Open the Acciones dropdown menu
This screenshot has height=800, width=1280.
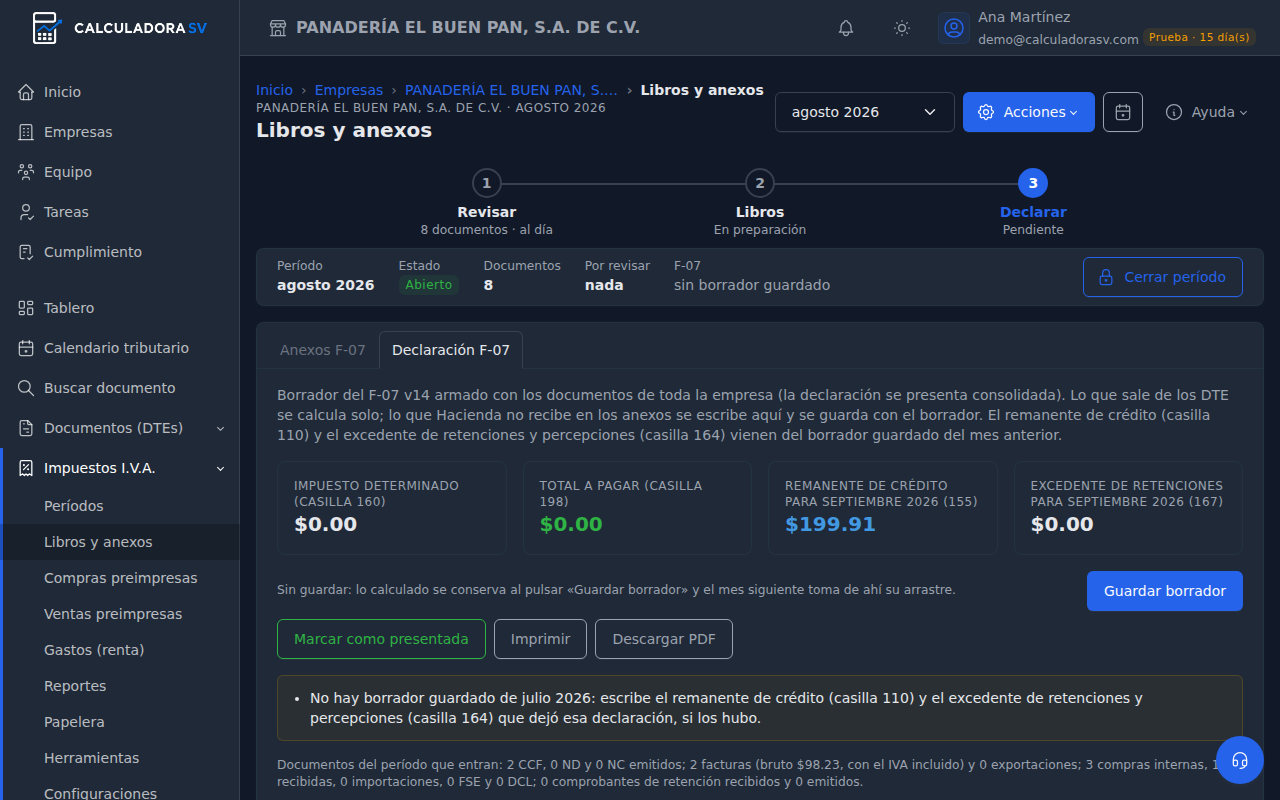1029,112
